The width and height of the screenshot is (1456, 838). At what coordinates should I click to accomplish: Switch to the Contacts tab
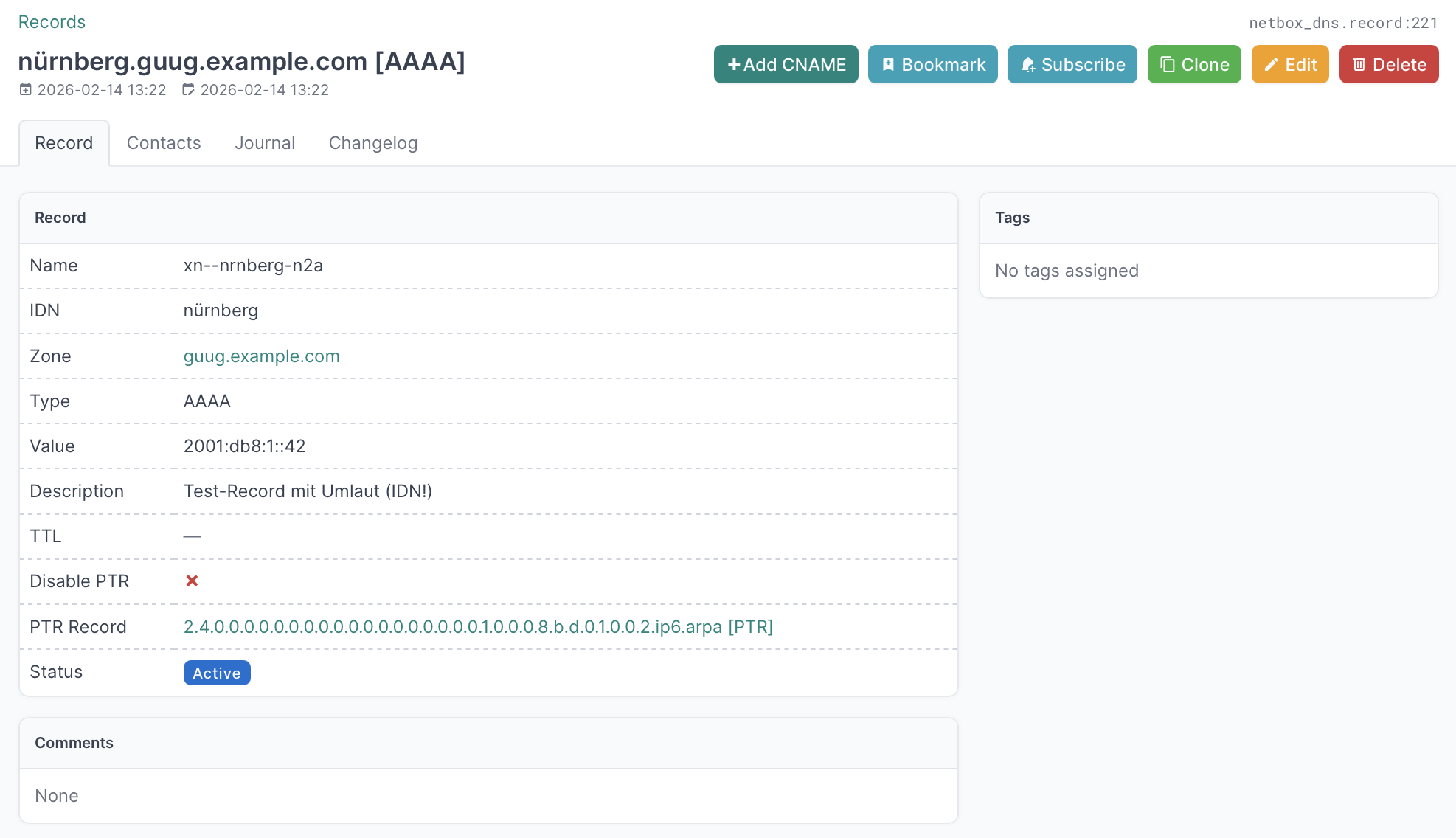tap(164, 143)
